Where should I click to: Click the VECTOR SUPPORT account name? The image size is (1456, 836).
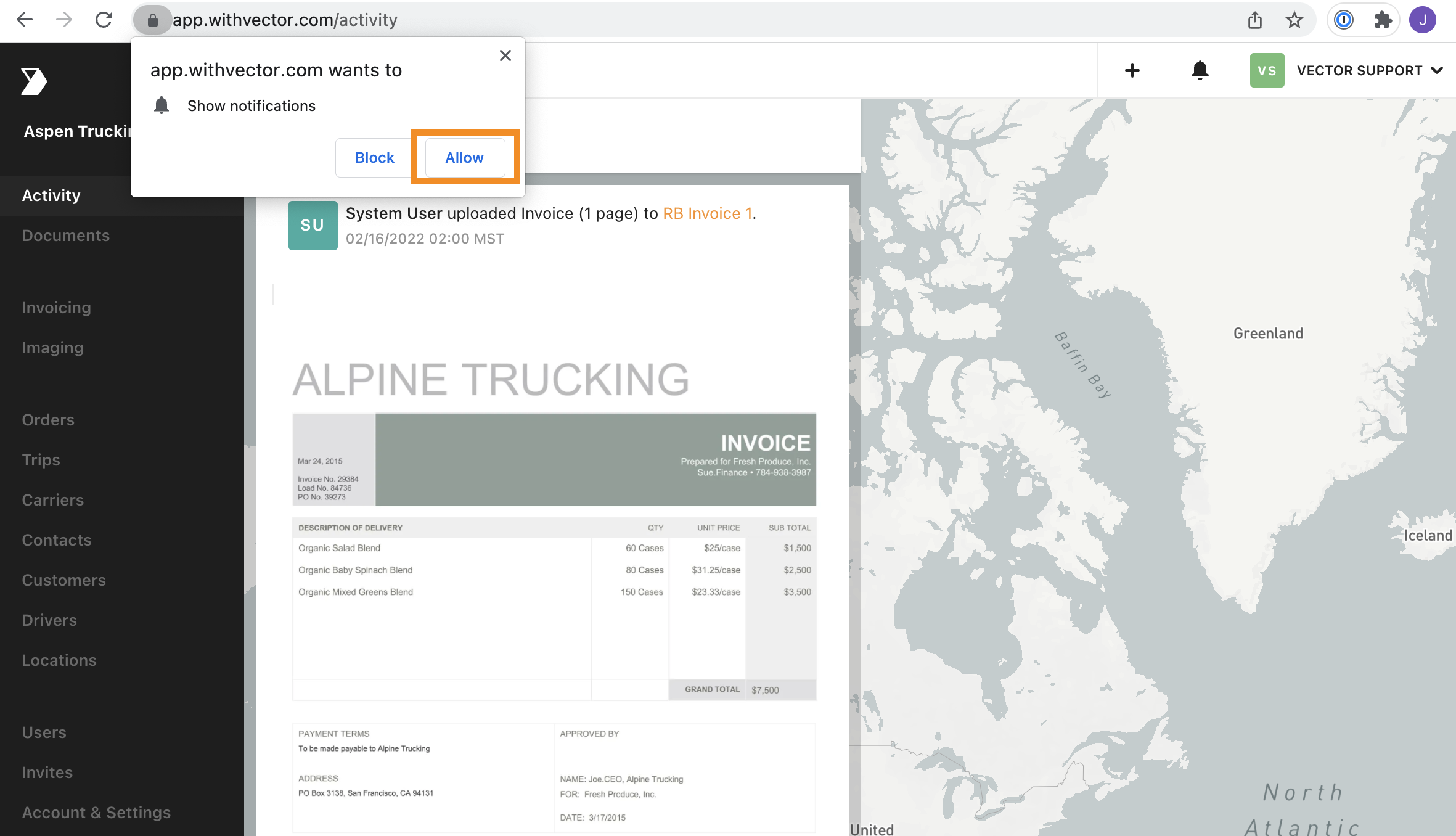pyautogui.click(x=1359, y=70)
